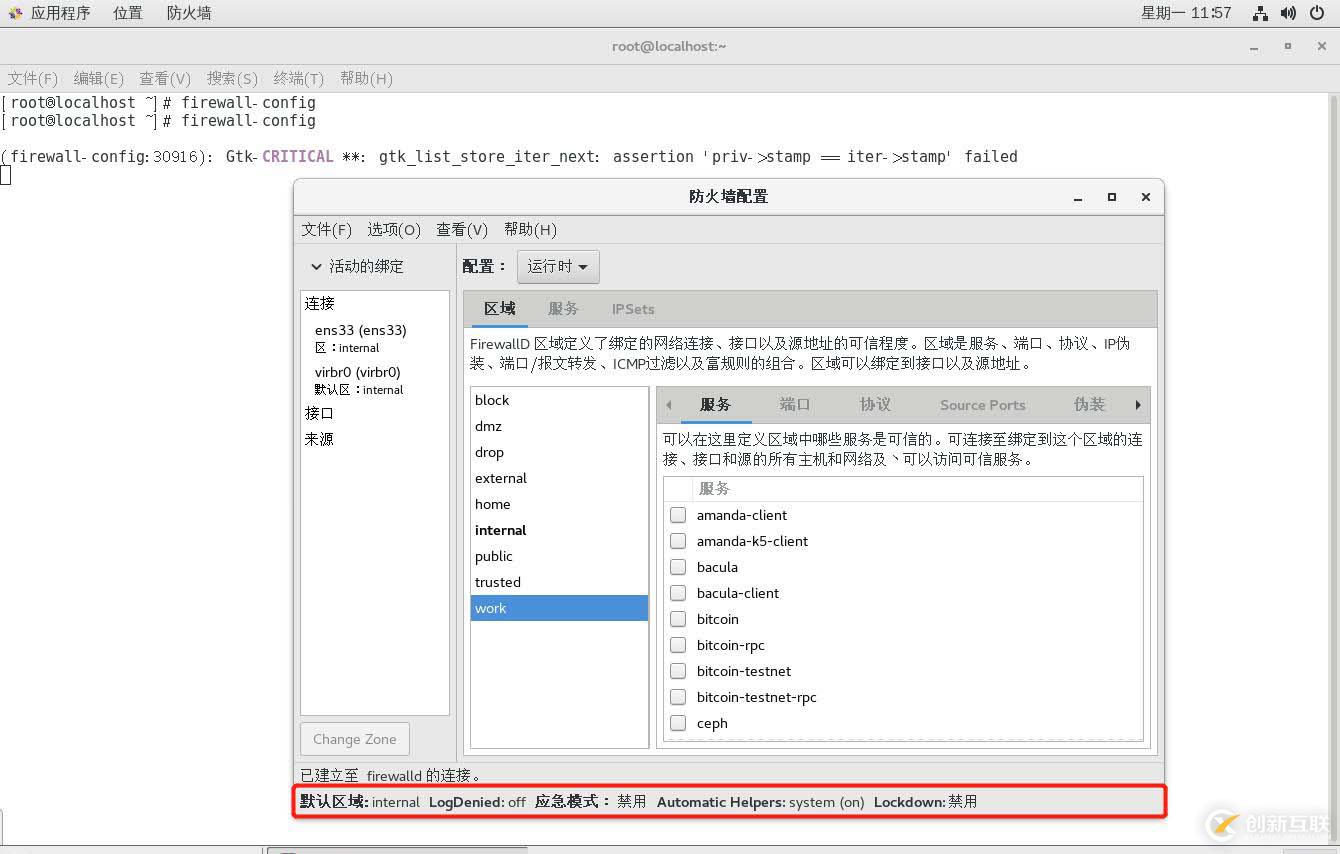This screenshot has height=854, width=1340.
Task: Check the bacula service checkbox
Action: (678, 567)
